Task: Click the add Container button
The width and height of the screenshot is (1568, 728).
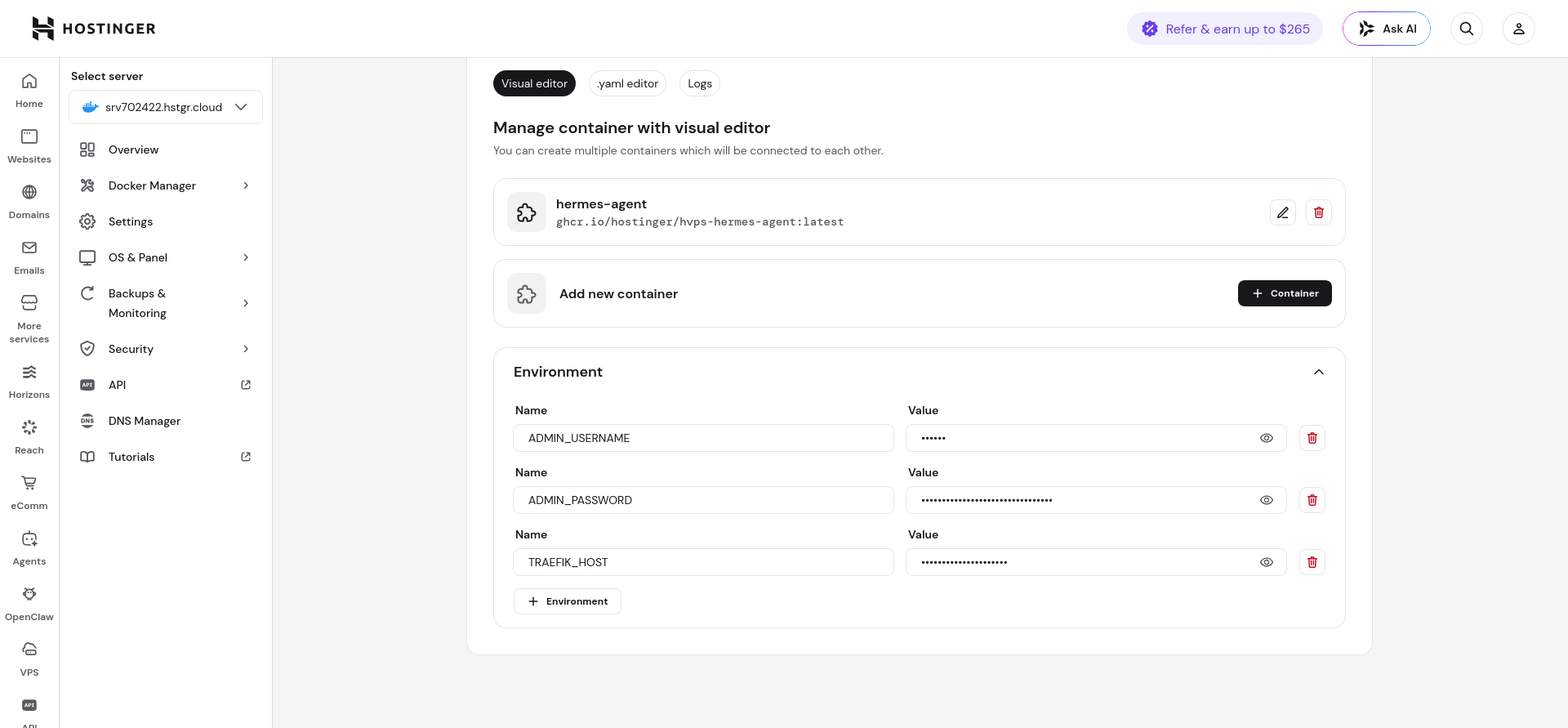Action: click(x=1285, y=293)
